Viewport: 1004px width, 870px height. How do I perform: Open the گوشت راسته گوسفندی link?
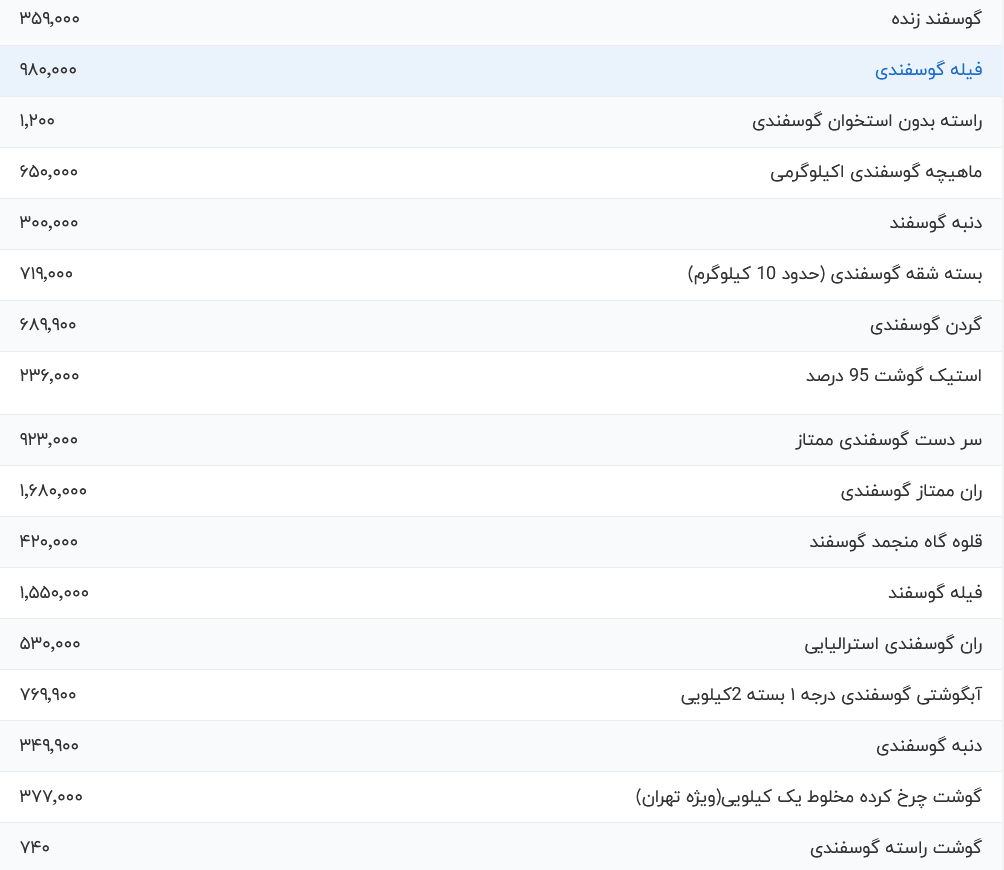[x=895, y=848]
